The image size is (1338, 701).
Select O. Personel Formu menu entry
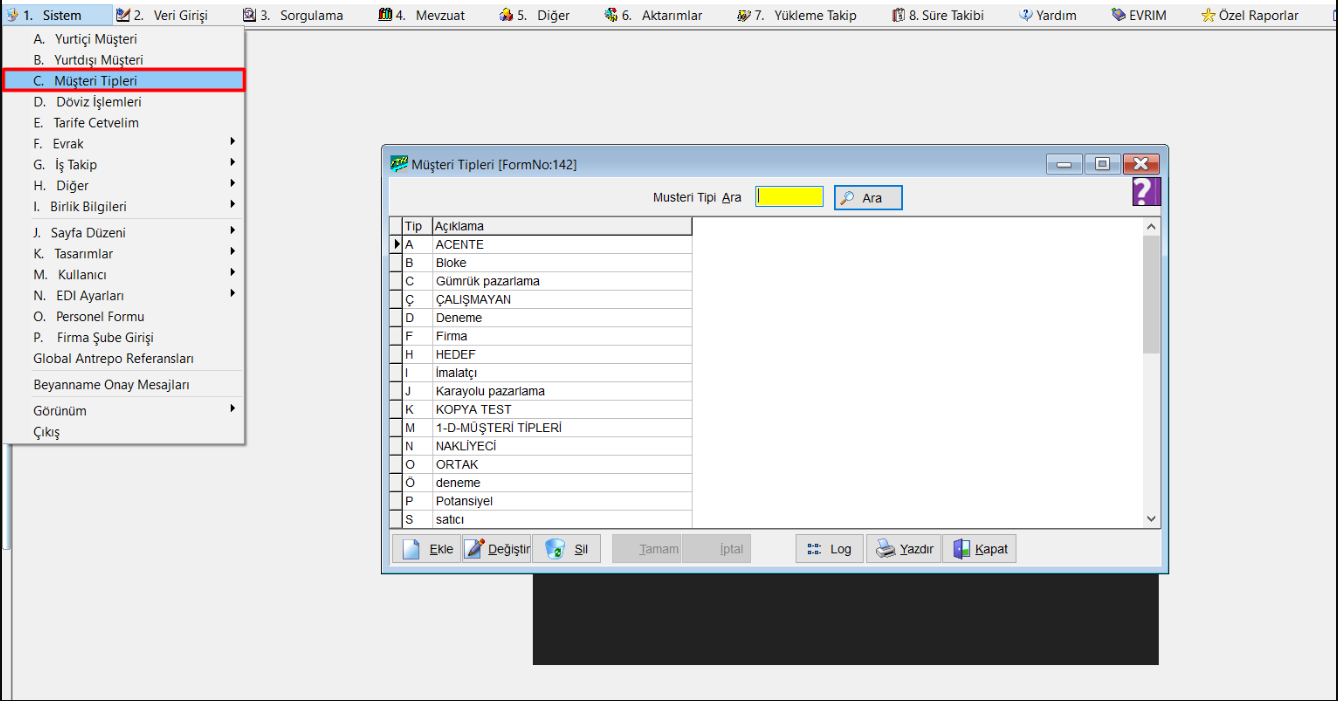(124, 317)
